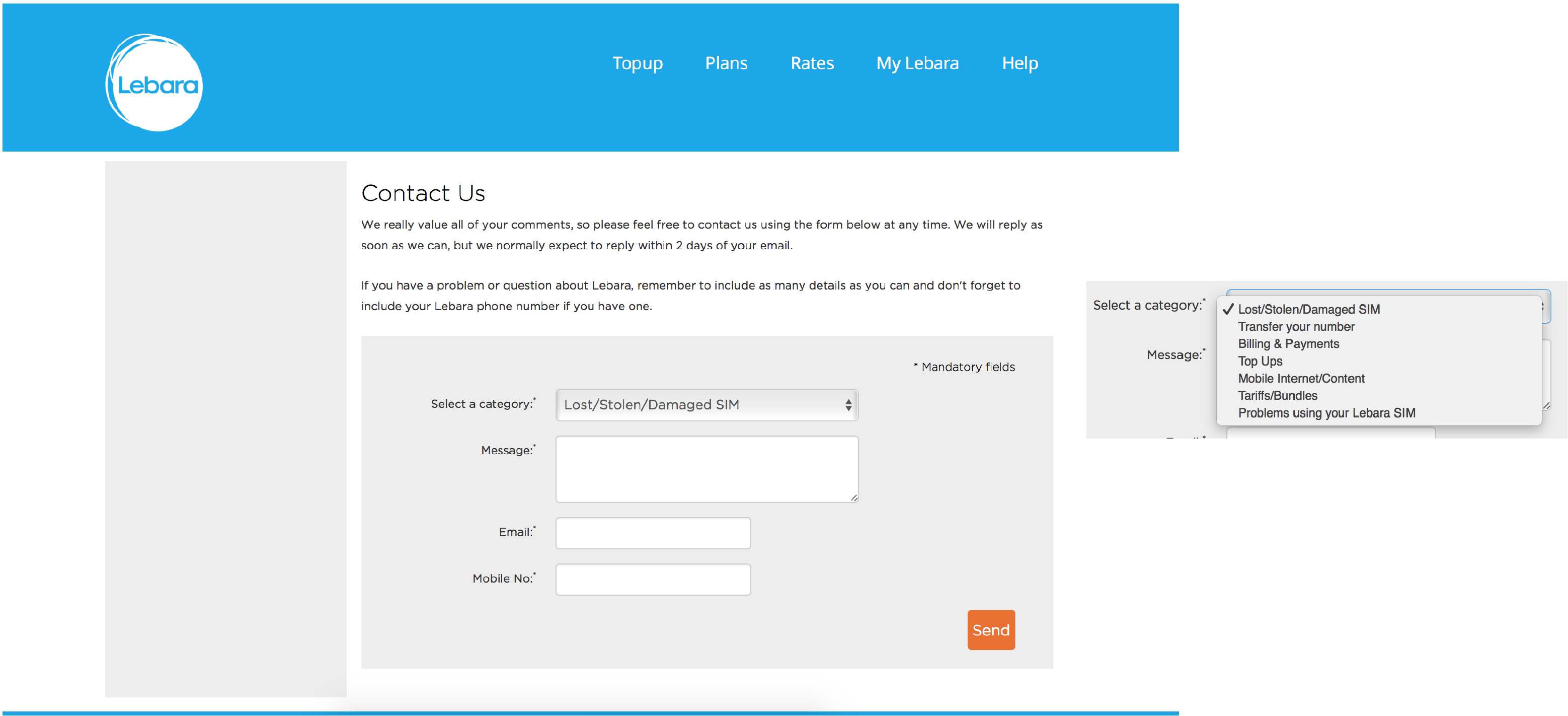This screenshot has height=716, width=1568.
Task: Select Problems using your Lebara SIM
Action: click(1326, 413)
